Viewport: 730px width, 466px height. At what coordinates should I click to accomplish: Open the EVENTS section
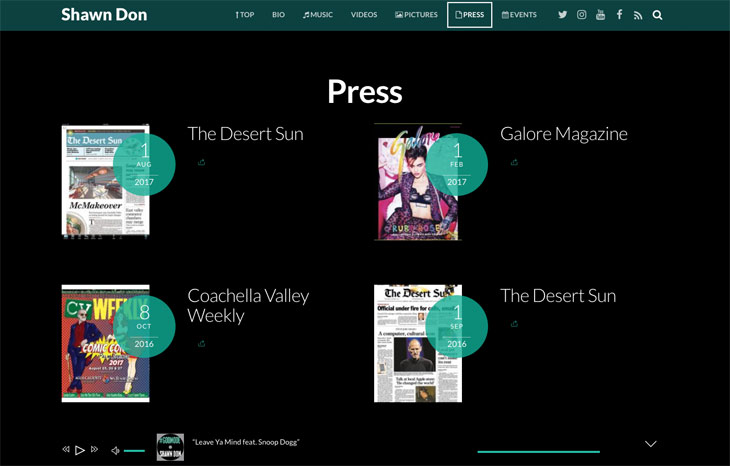click(x=519, y=15)
